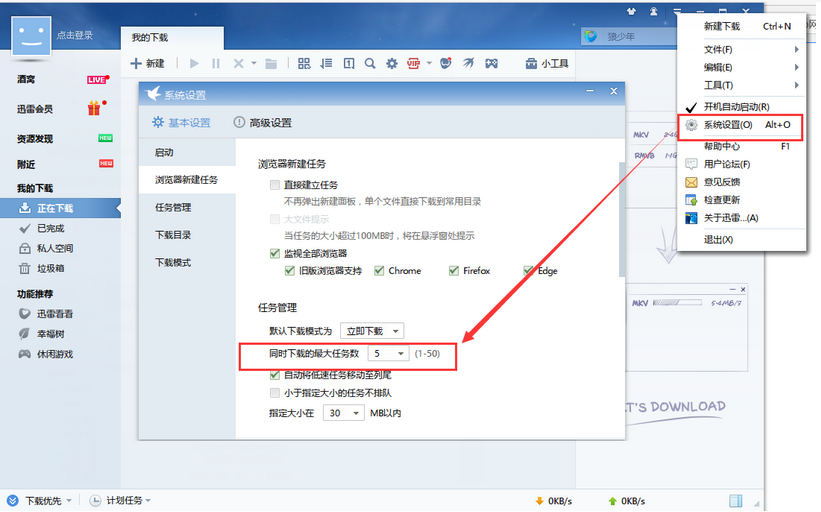821x512 pixels.
Task: Open the search magnifier icon
Action: 370,63
